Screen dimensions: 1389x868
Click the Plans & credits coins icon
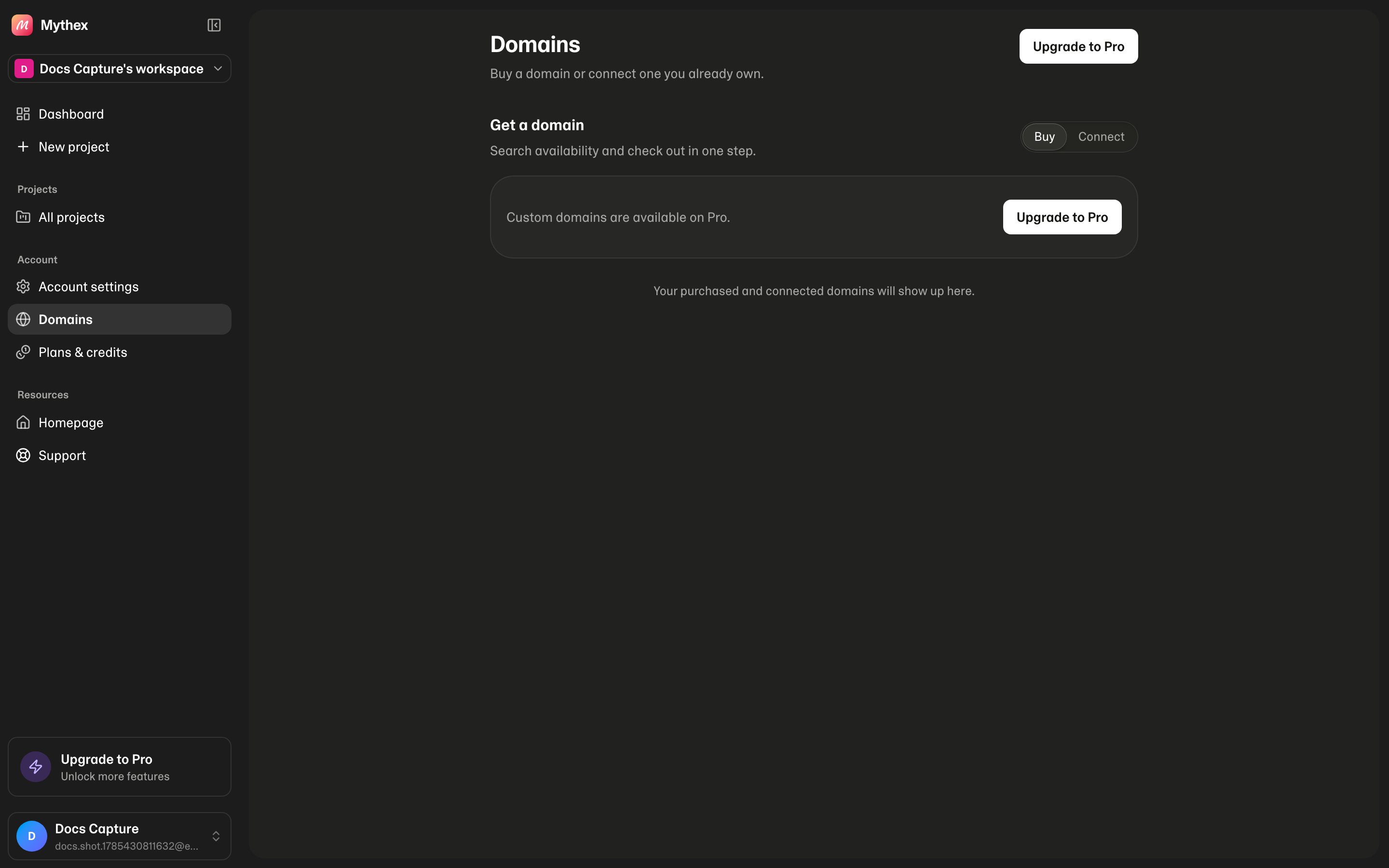(23, 352)
